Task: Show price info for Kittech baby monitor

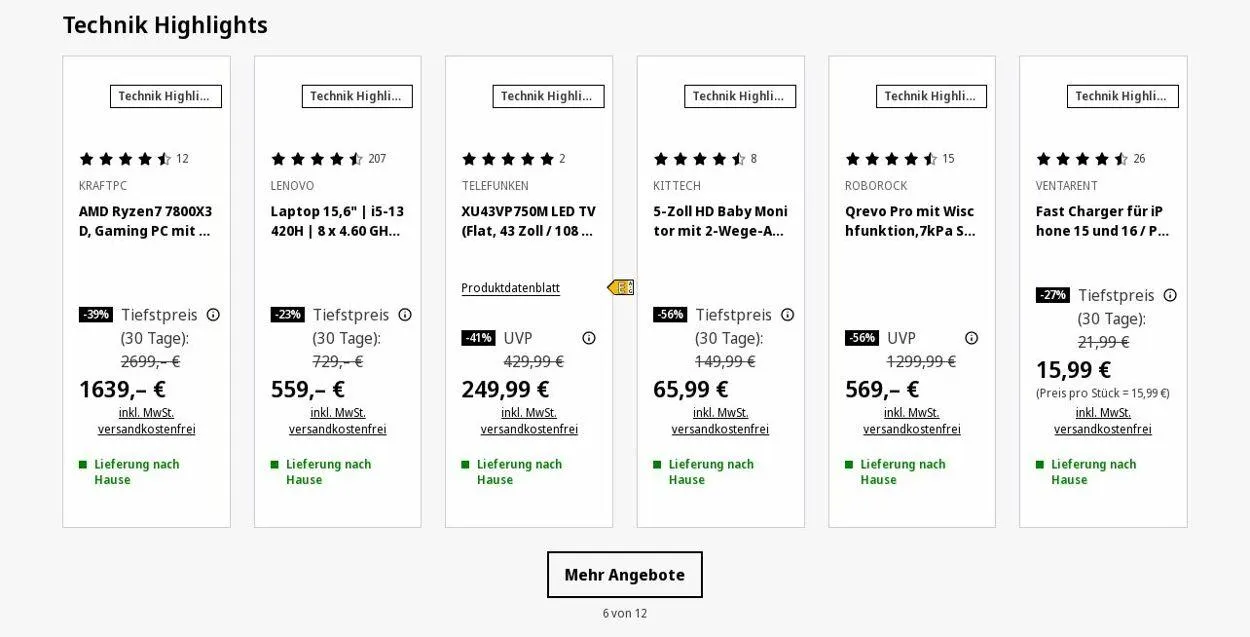Action: tap(787, 315)
